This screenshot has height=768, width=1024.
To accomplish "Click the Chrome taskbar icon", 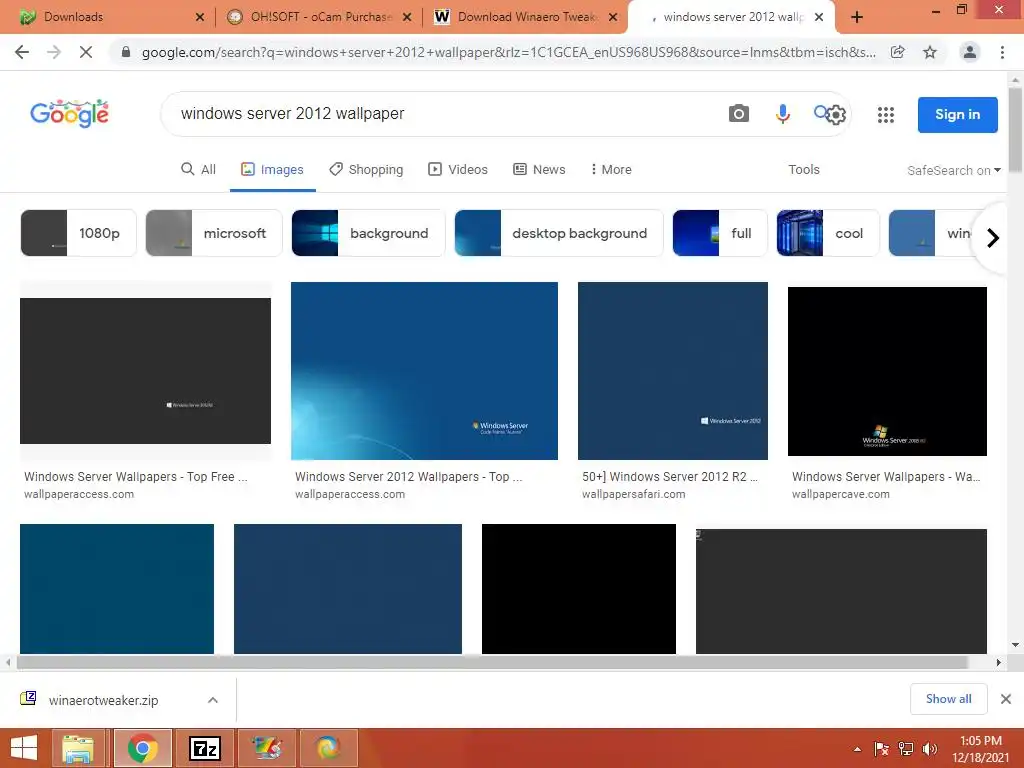I will point(142,748).
